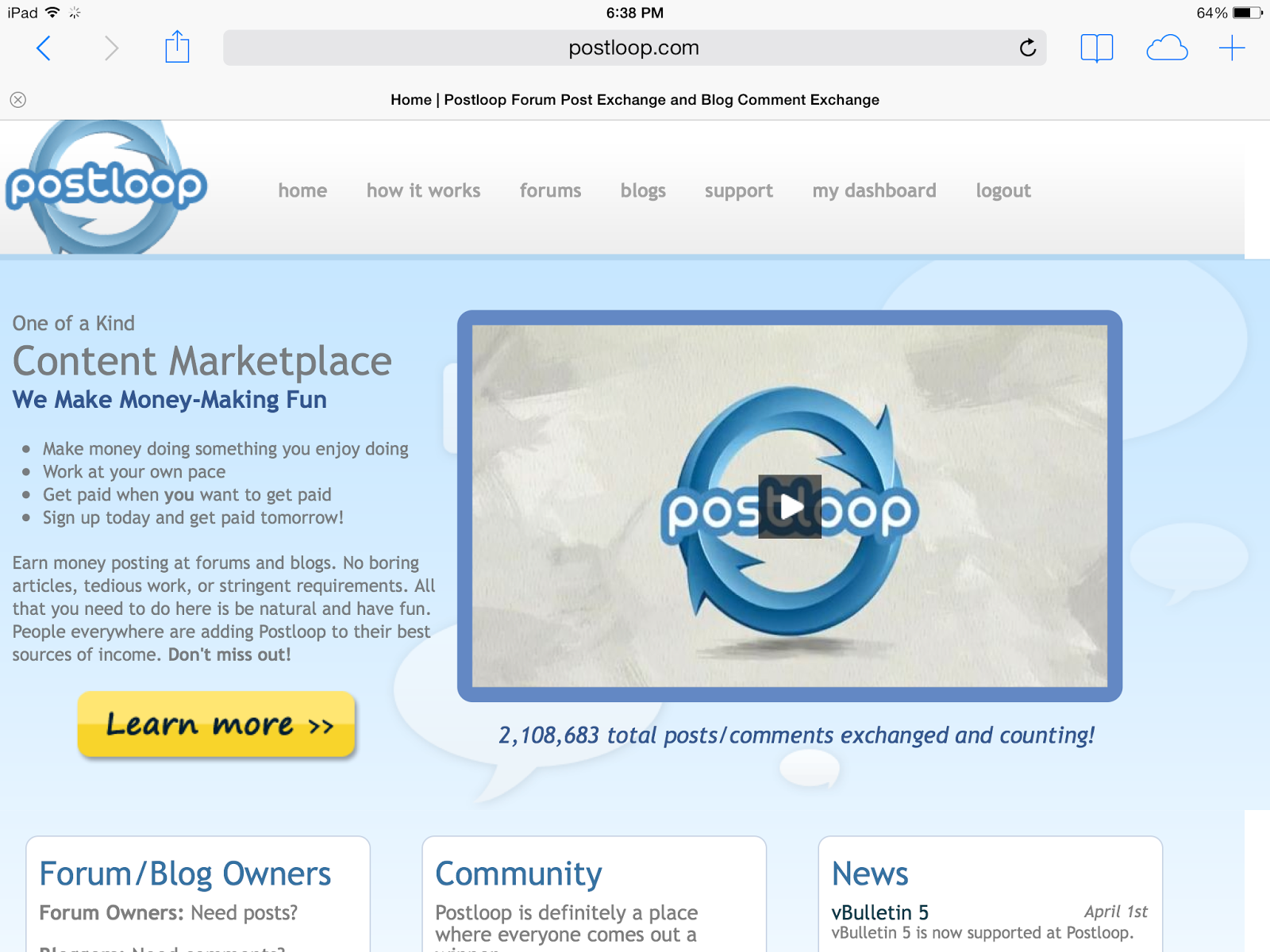Click the Wi-Fi indicator in status bar
Image resolution: width=1270 pixels, height=952 pixels.
52,12
